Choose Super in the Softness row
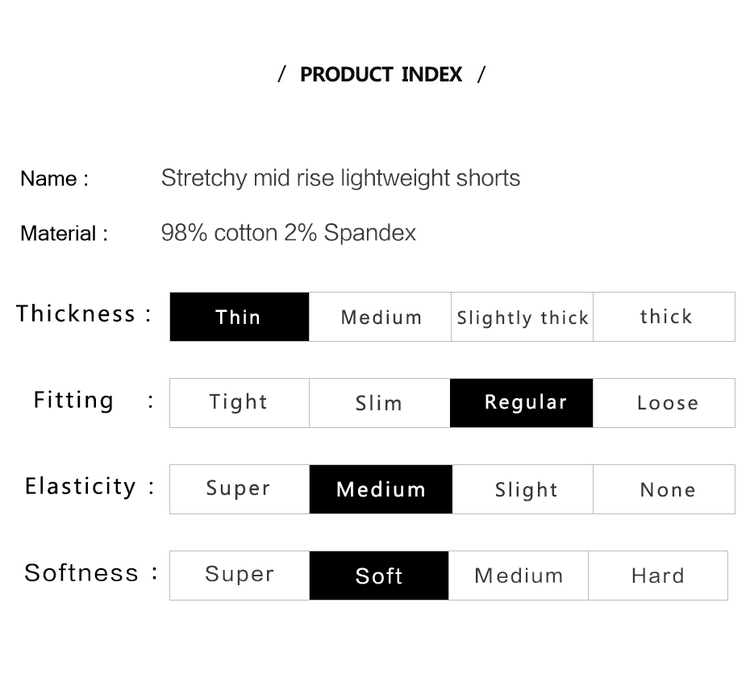The height and width of the screenshot is (690, 750). (x=239, y=575)
